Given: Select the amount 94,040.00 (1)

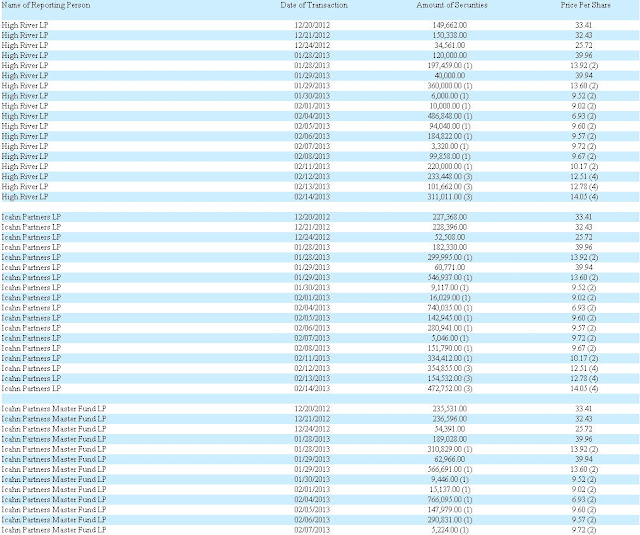Looking at the screenshot, I should (x=450, y=127).
